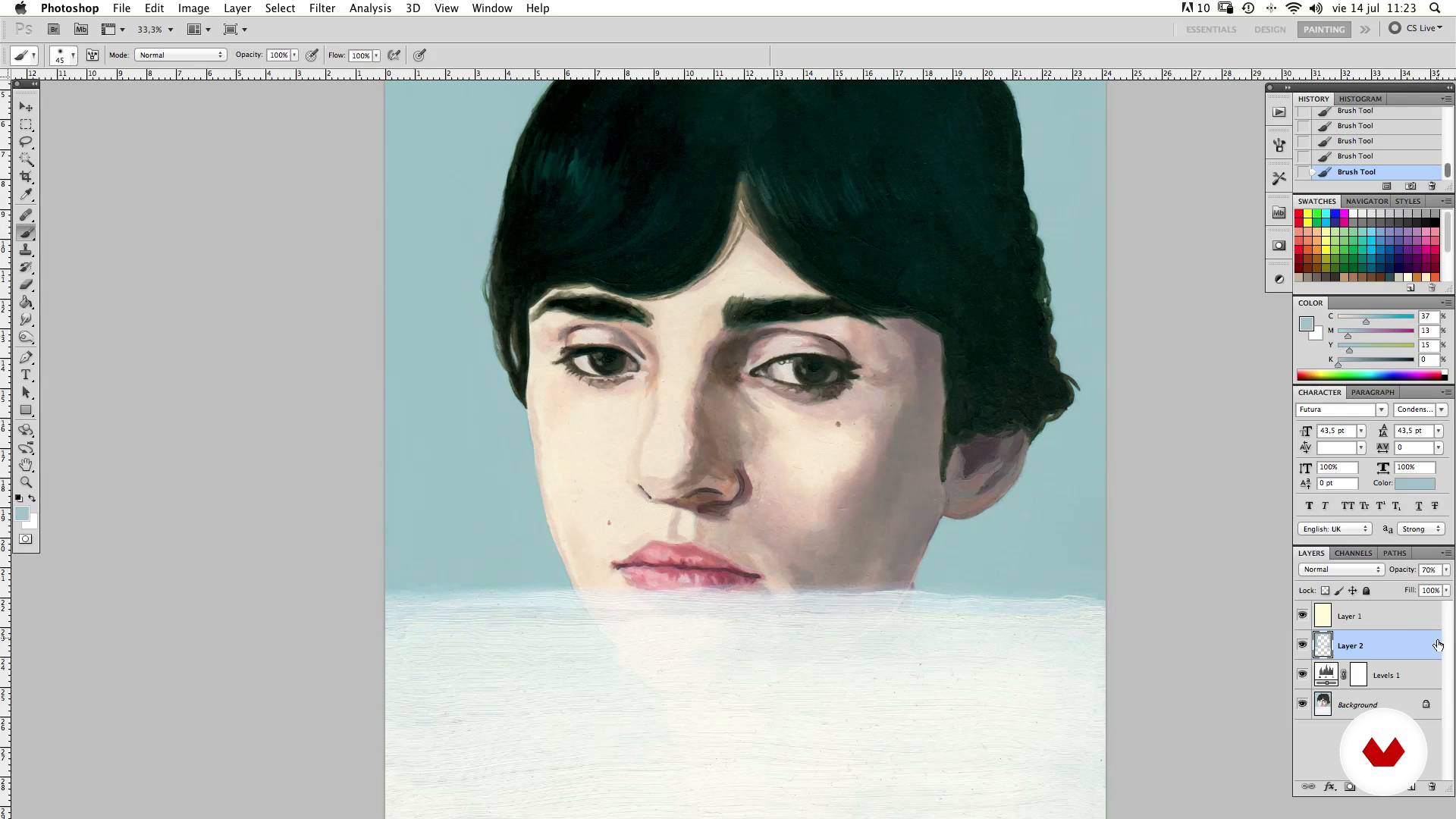Click the Painting workspace button
Viewport: 1456px width, 819px height.
tap(1324, 30)
